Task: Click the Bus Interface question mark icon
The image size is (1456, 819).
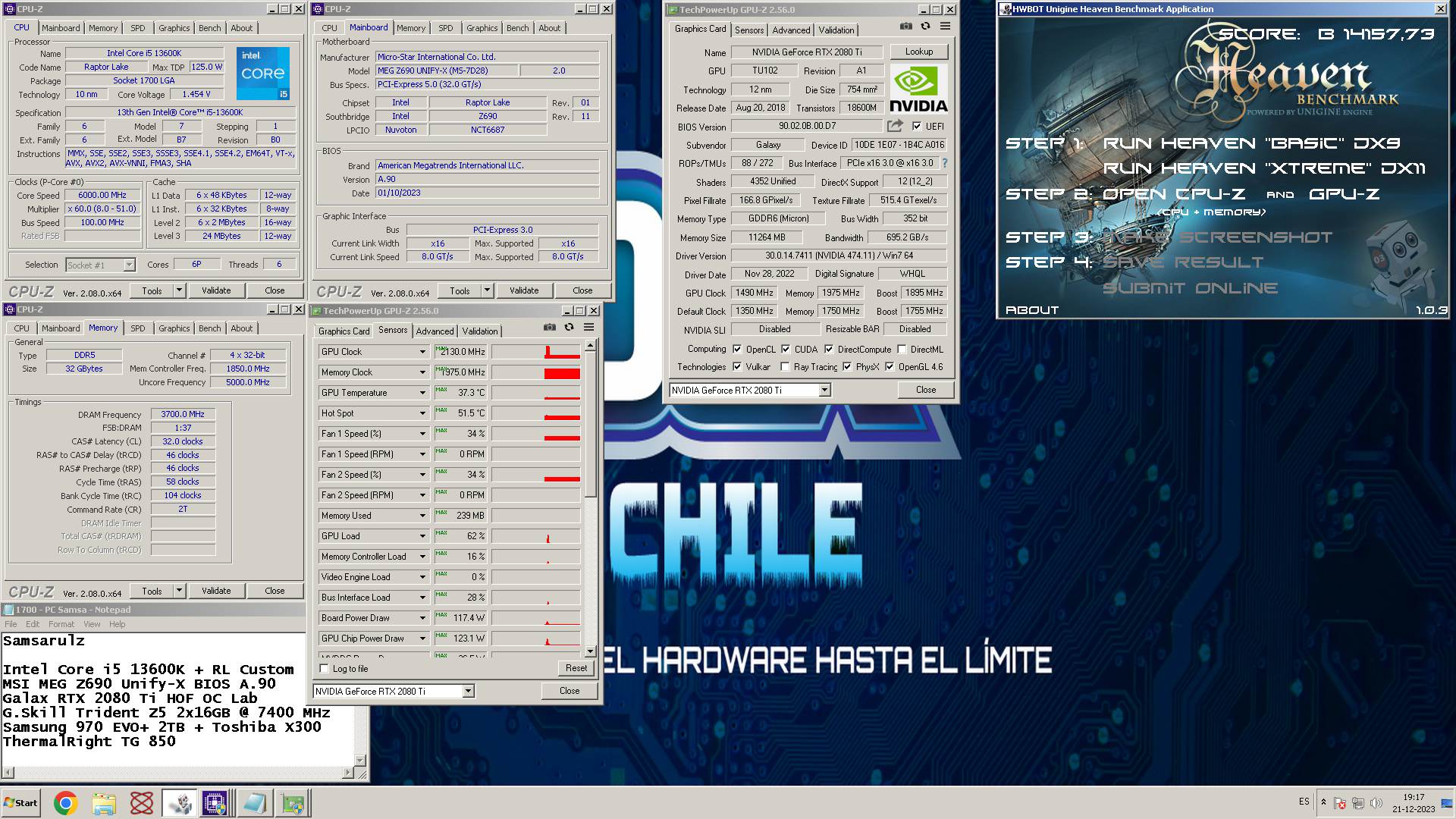Action: tap(945, 163)
